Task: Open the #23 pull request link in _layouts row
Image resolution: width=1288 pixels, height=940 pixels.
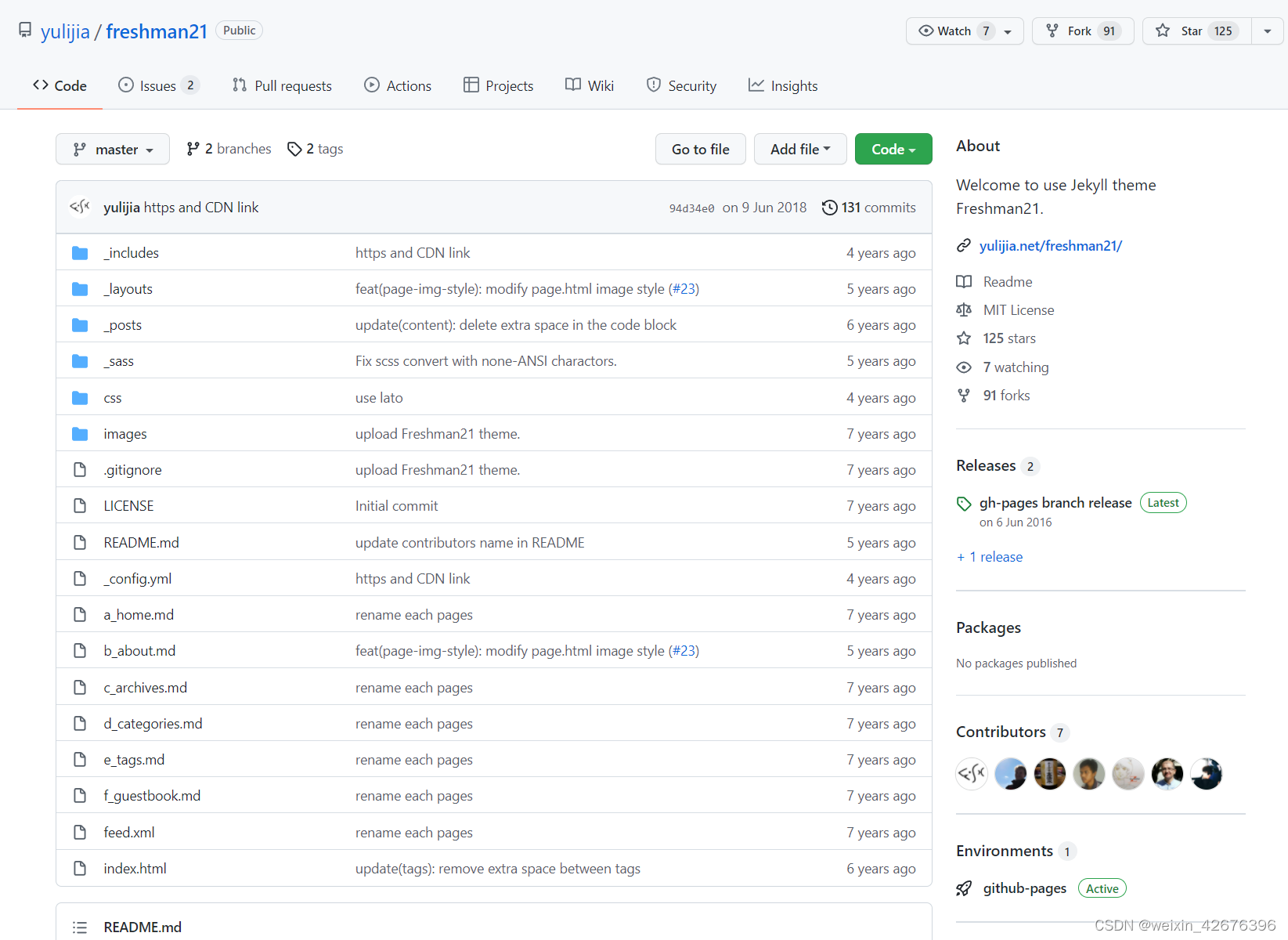Action: click(684, 289)
